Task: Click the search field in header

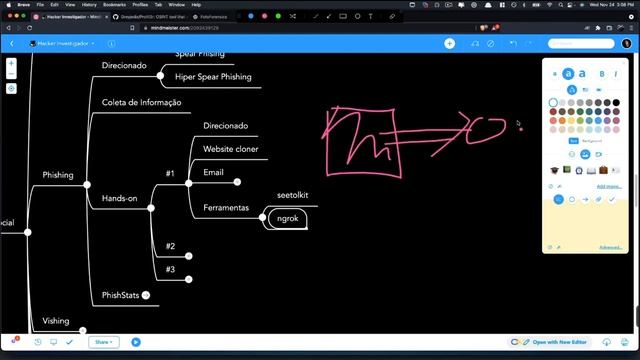Action: point(581,43)
